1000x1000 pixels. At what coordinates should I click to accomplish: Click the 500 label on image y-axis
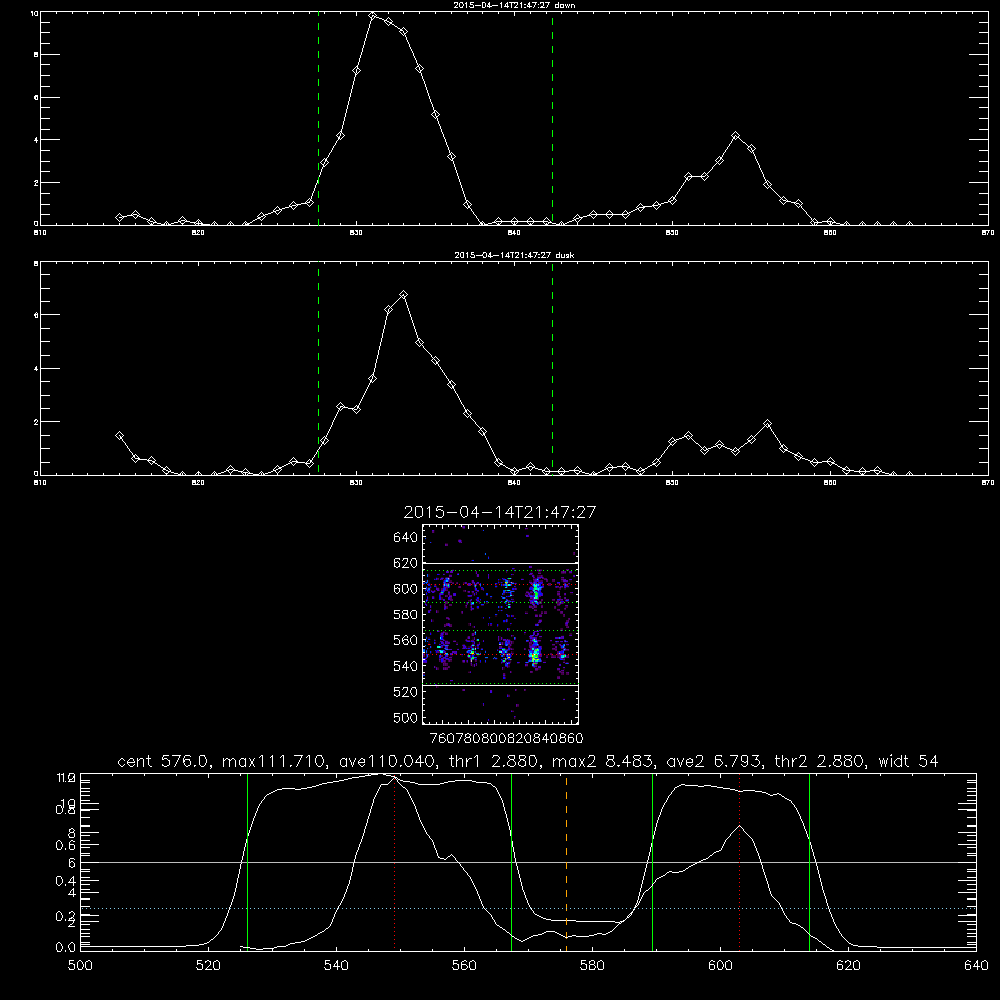click(x=405, y=717)
